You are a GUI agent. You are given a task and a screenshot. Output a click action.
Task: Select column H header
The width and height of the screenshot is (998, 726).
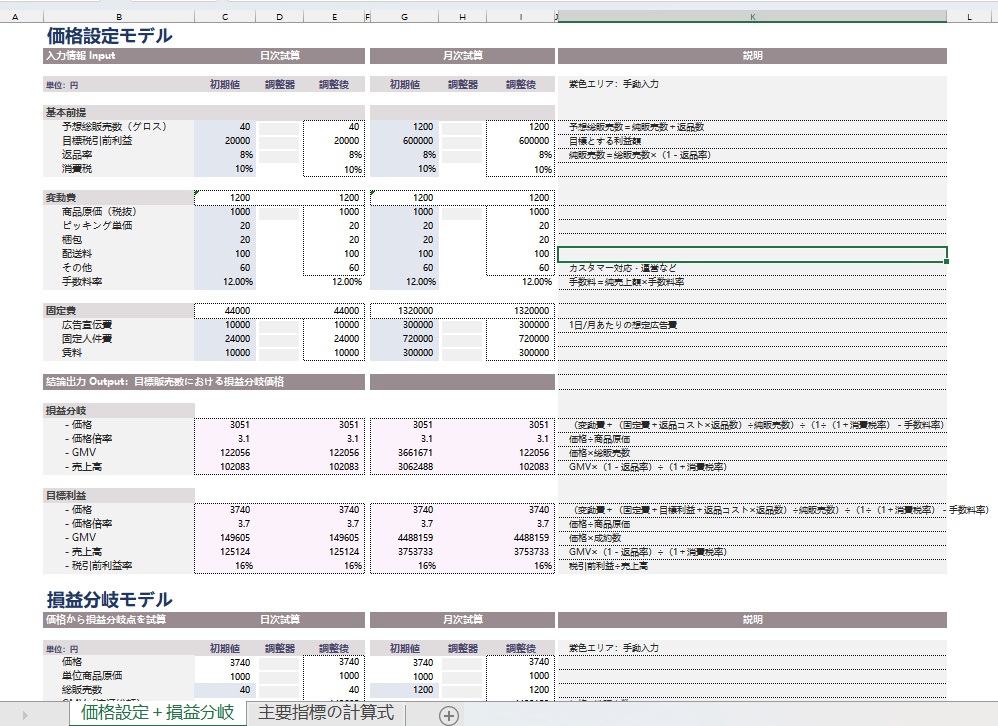(462, 17)
